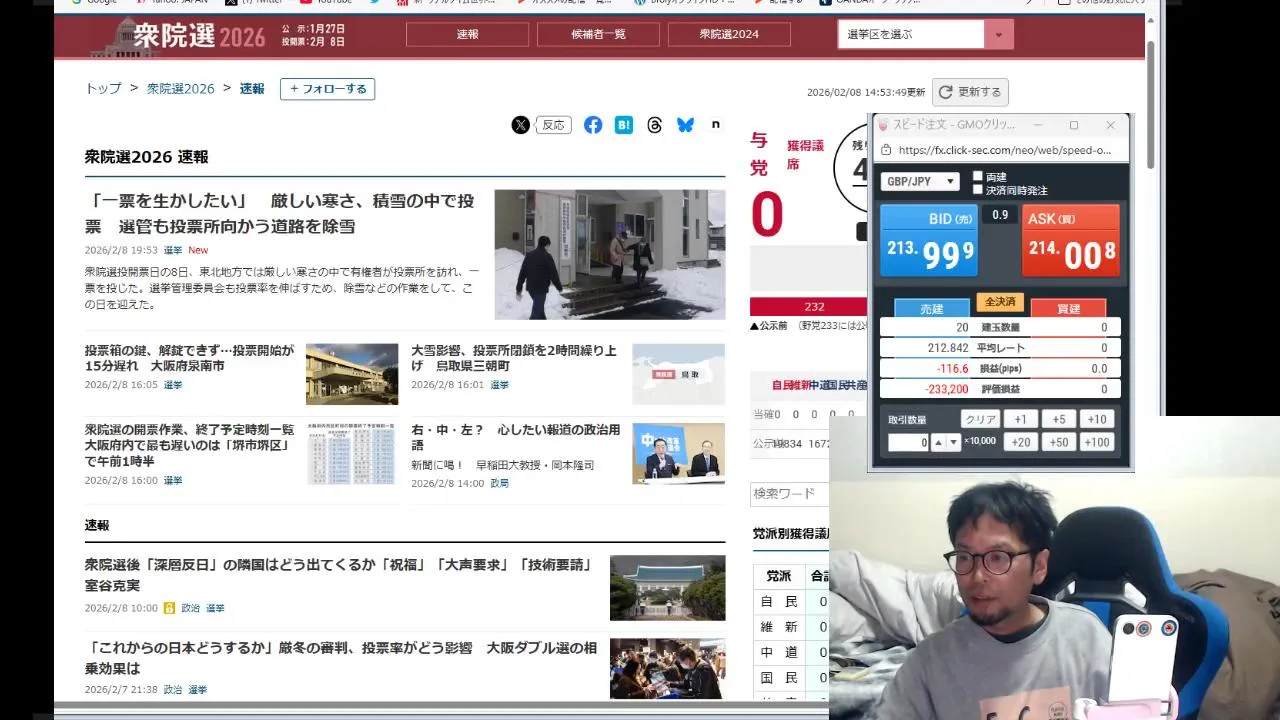Image resolution: width=1280 pixels, height=720 pixels.
Task: Click browser vertical scrollbar
Action: (1151, 105)
